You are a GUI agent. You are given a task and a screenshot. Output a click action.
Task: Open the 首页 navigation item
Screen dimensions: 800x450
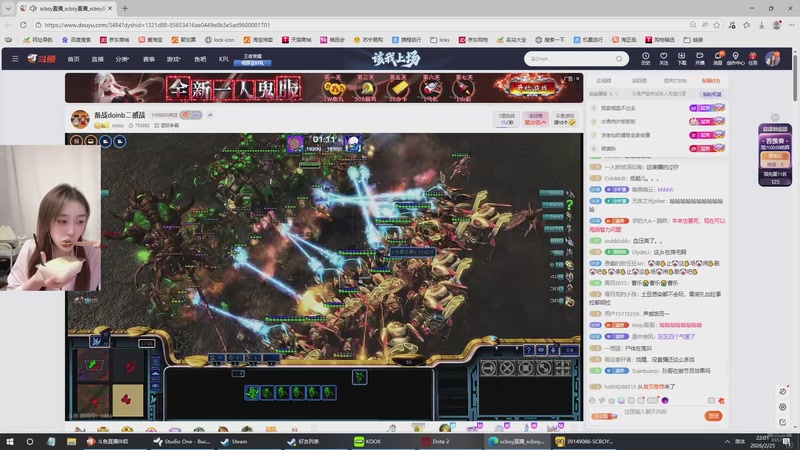pyautogui.click(x=73, y=59)
